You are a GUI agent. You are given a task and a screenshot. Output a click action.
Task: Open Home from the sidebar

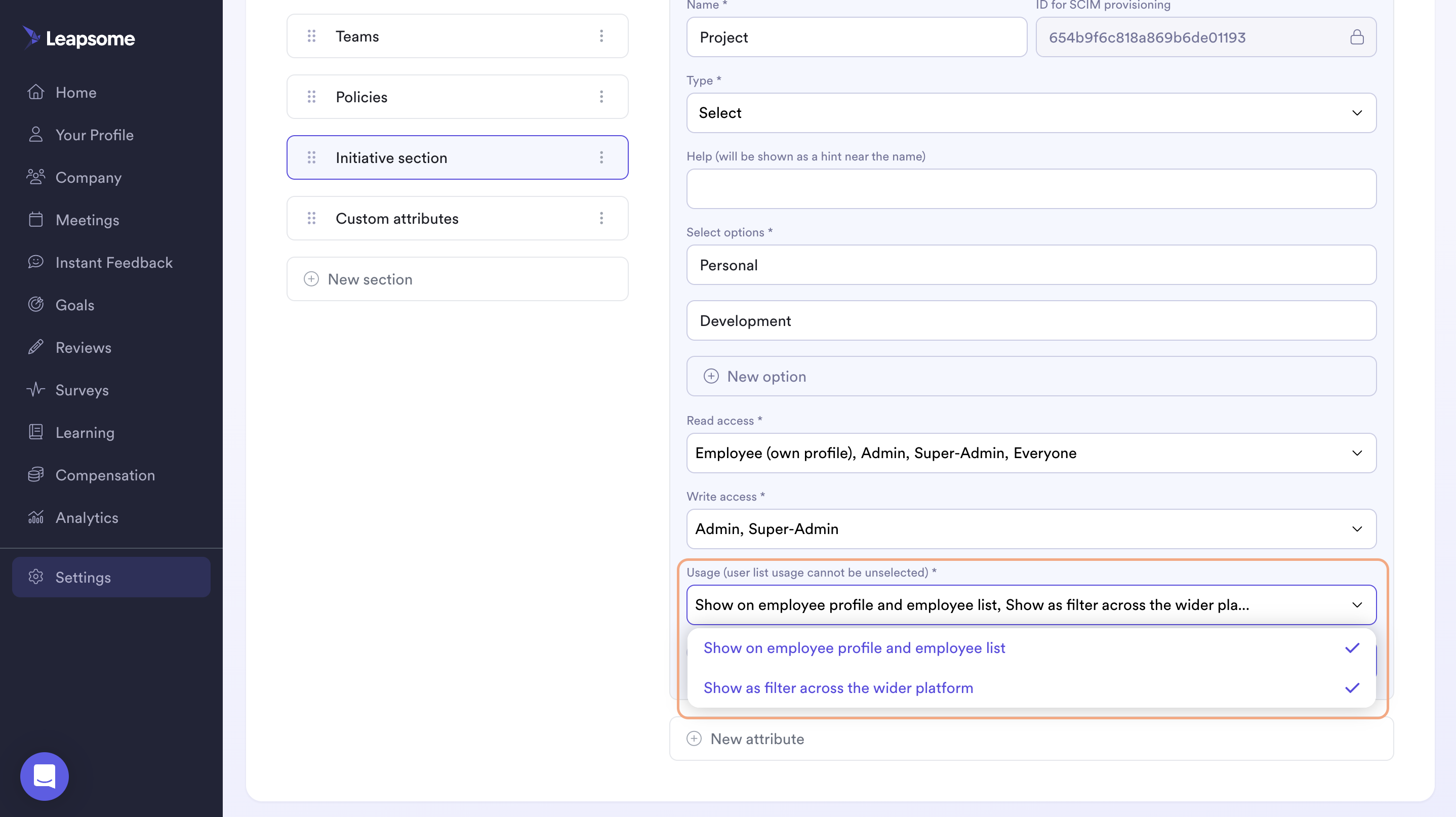tap(76, 92)
